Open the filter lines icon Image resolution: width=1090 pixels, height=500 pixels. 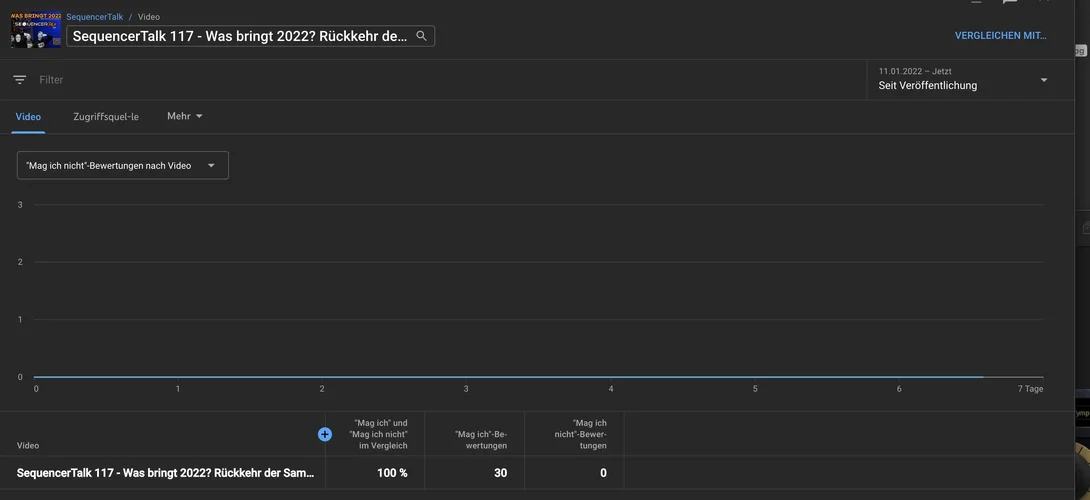(x=19, y=80)
